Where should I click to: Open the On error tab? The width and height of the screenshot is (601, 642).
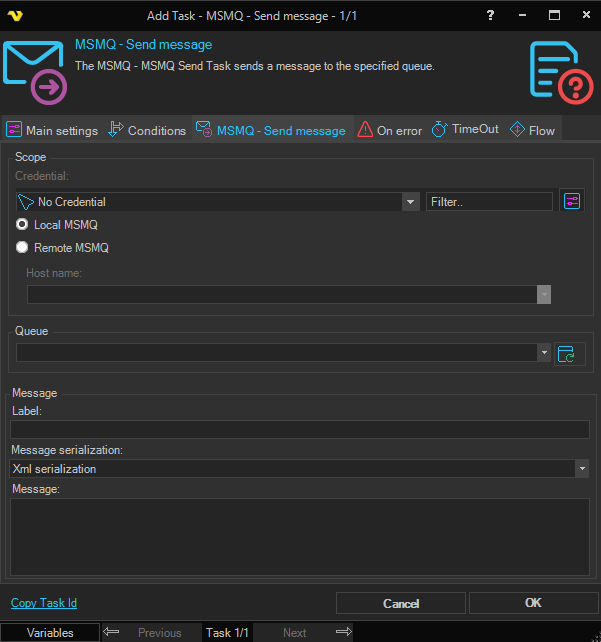(x=390, y=130)
